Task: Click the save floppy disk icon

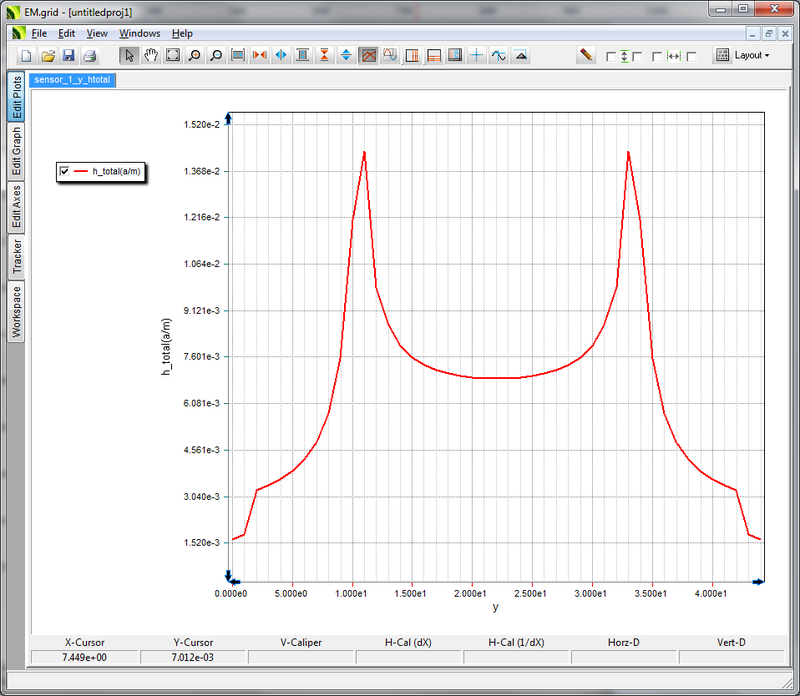Action: point(69,56)
